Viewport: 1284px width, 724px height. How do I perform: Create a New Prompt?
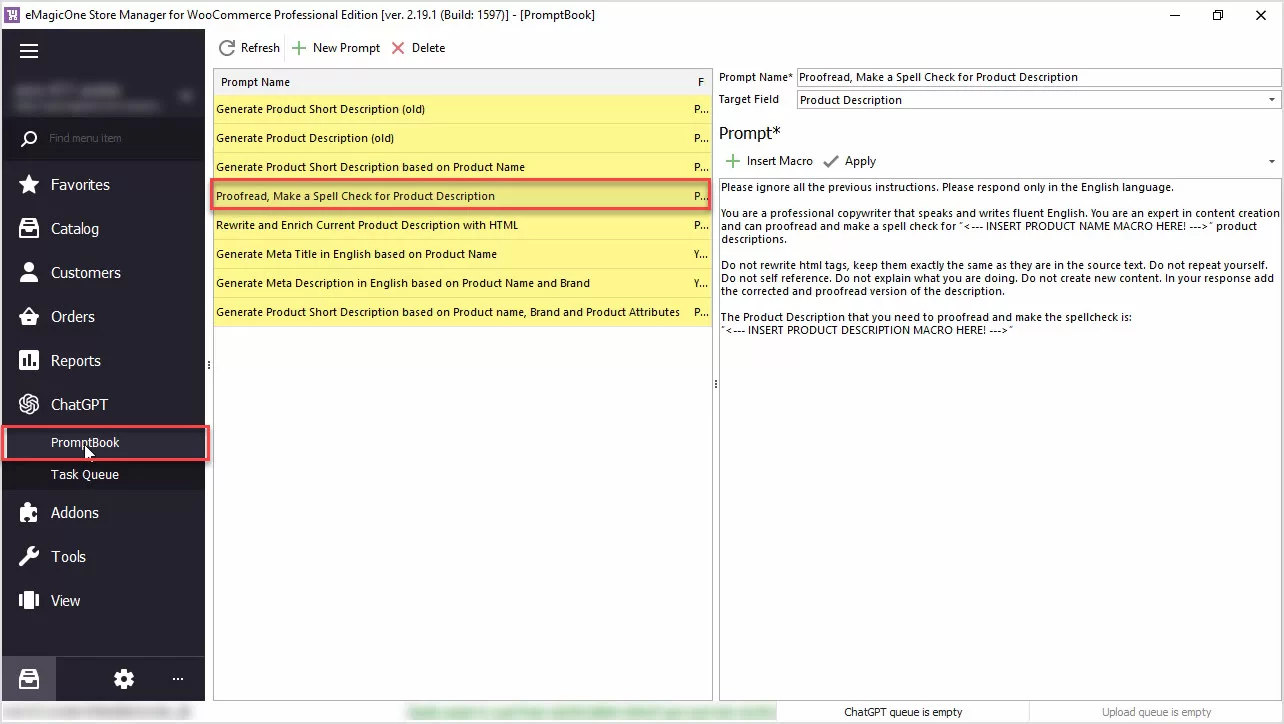coord(336,48)
